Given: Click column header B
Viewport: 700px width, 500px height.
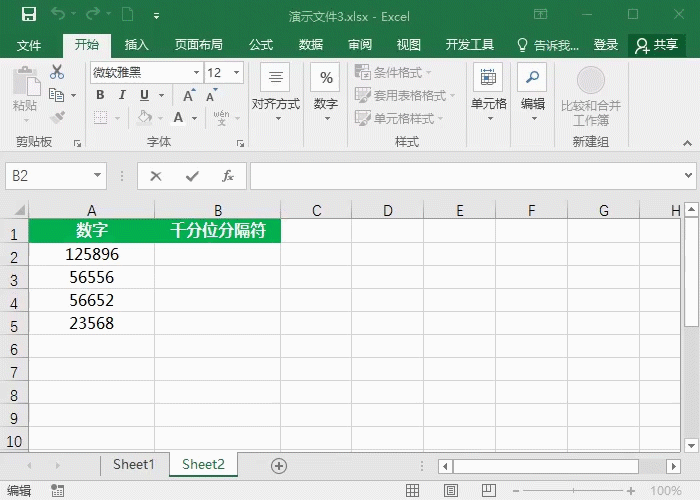Looking at the screenshot, I should click(217, 210).
